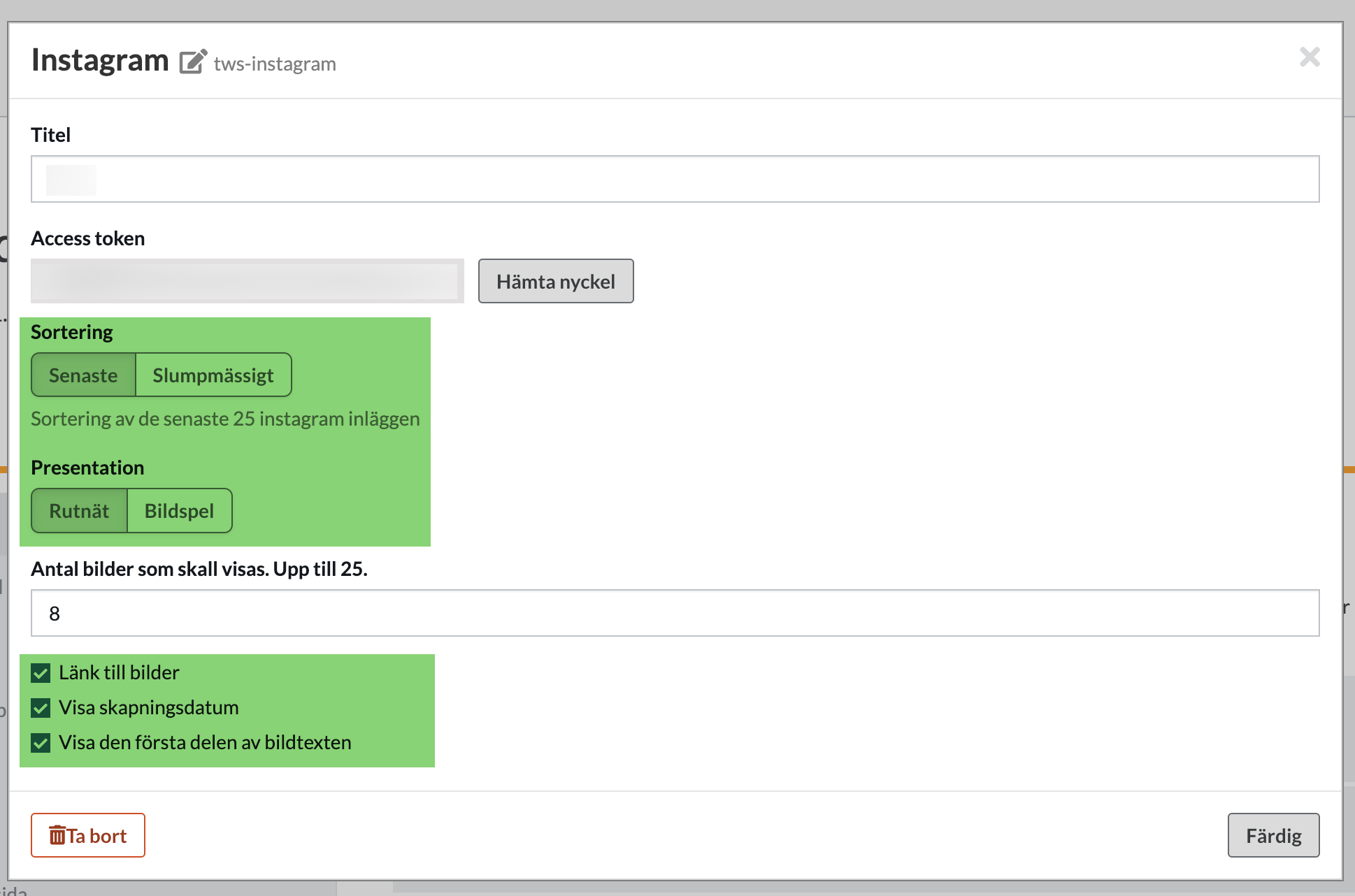Screen dimensions: 1355x896
Task: Uncheck Visa skapningsdatum
Action: pos(41,708)
